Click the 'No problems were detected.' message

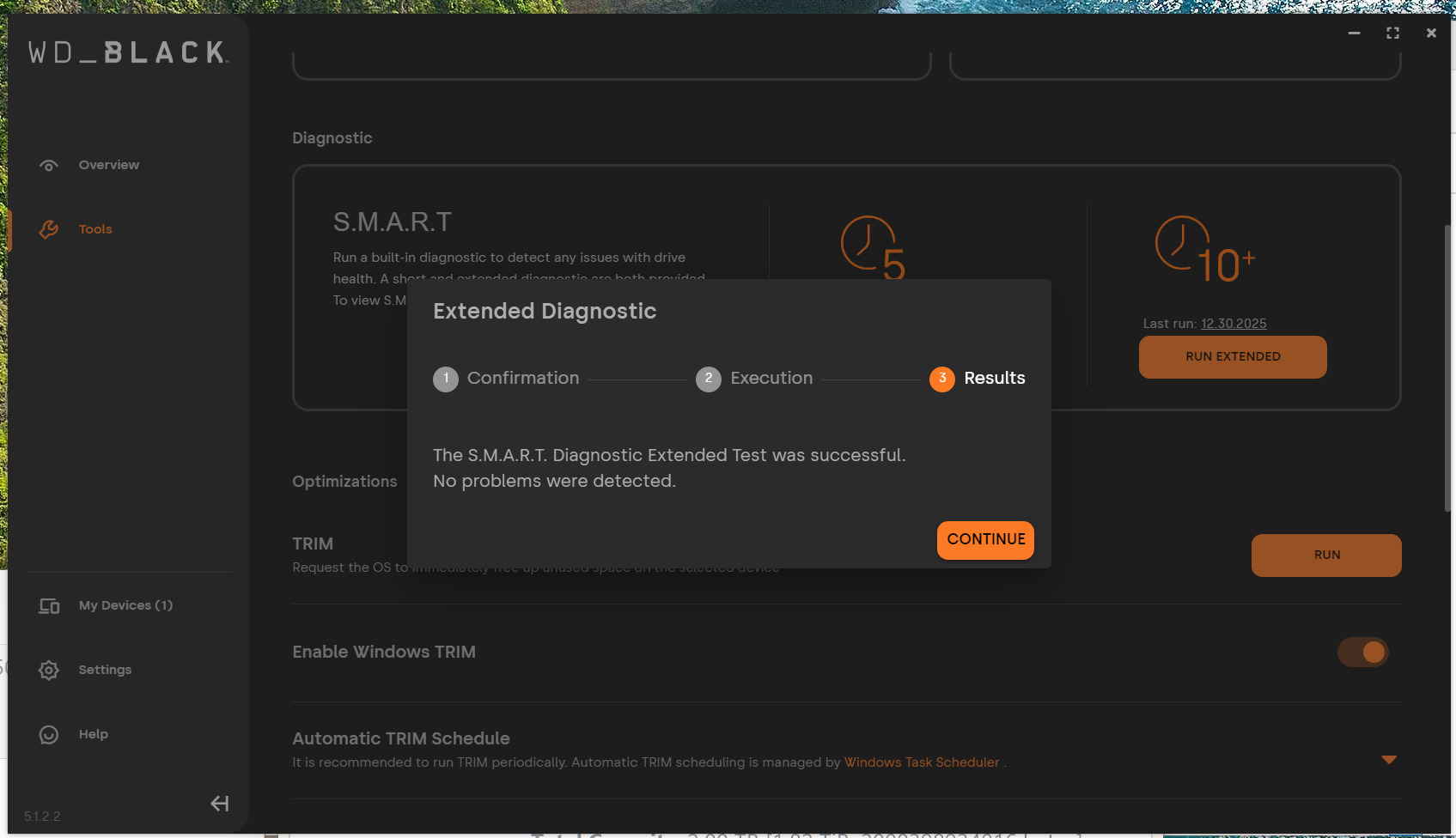(554, 482)
